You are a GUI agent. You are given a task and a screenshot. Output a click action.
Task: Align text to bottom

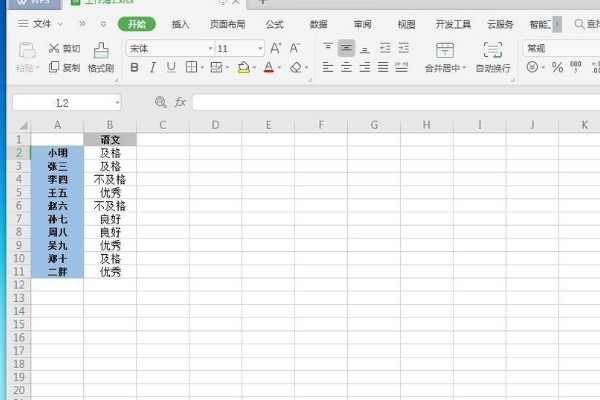(x=365, y=49)
